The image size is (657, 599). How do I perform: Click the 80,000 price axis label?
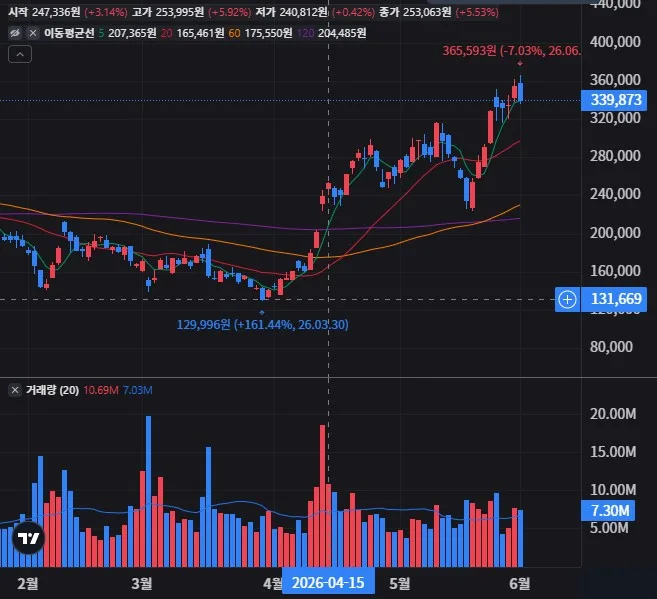[611, 347]
